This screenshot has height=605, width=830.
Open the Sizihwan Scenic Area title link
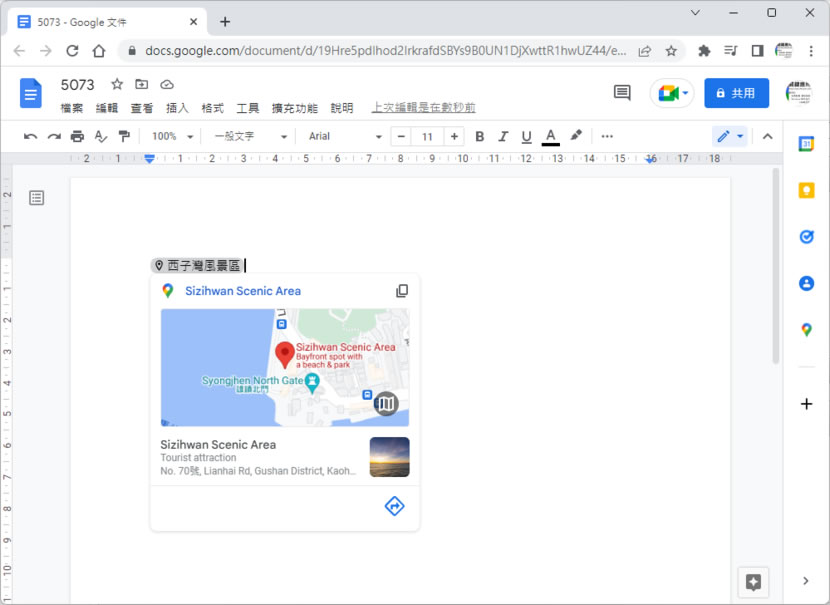(x=243, y=291)
